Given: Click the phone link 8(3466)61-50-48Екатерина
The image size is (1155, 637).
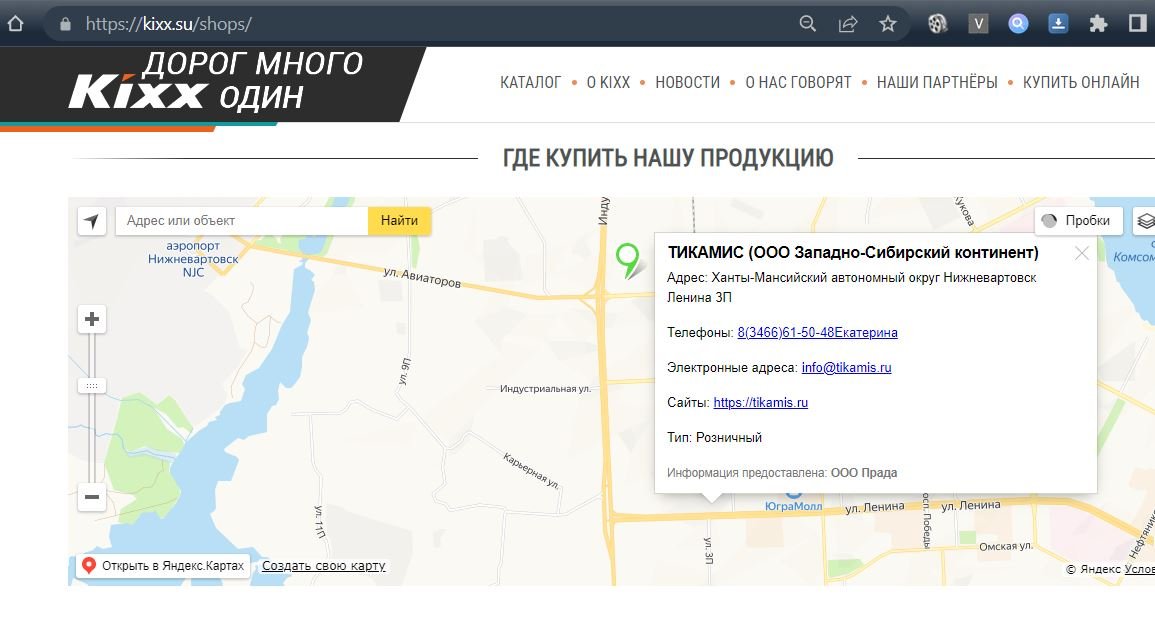Looking at the screenshot, I should (818, 332).
